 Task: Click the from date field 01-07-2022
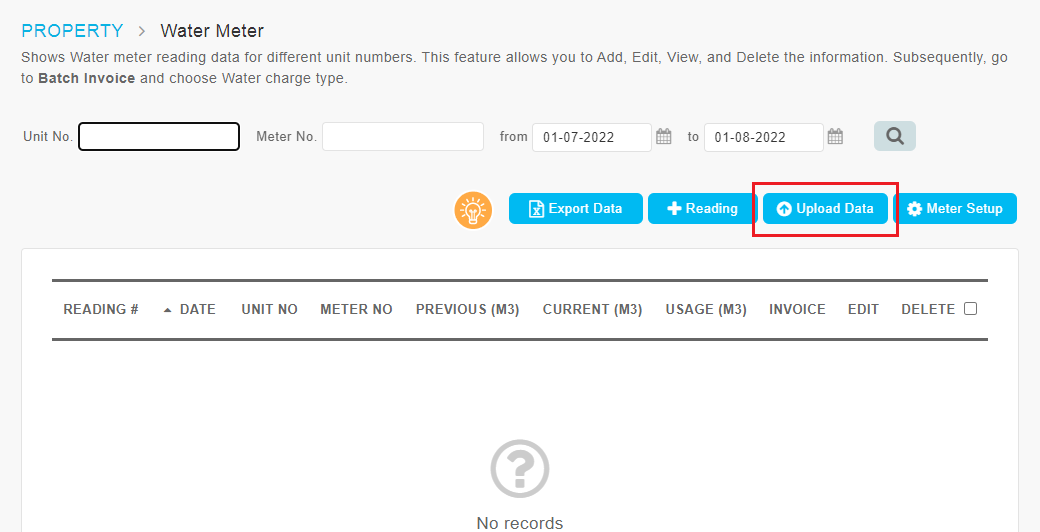pos(592,137)
